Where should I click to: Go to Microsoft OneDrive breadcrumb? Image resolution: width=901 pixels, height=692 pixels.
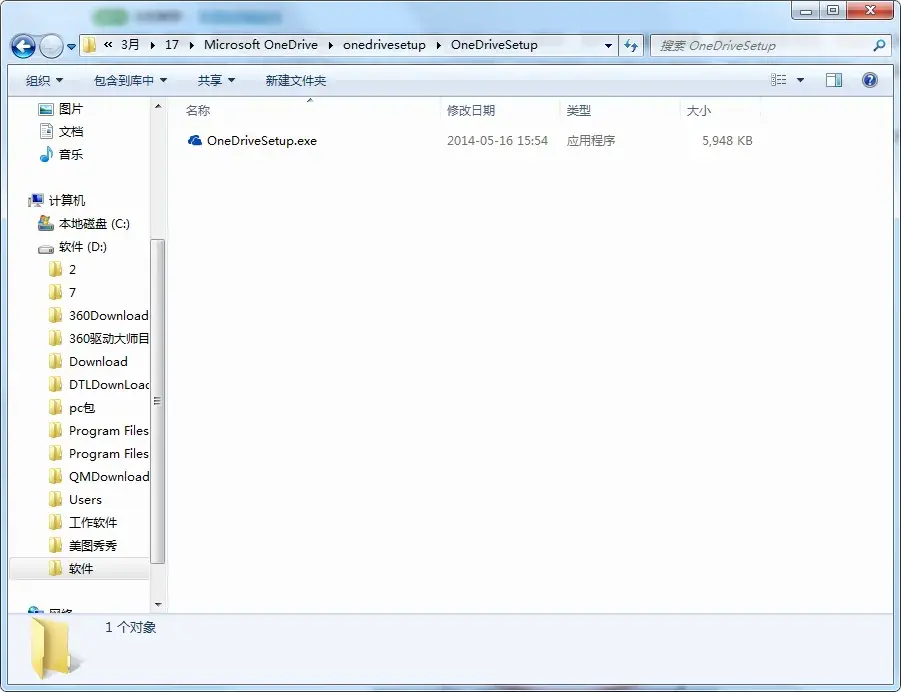coord(260,45)
